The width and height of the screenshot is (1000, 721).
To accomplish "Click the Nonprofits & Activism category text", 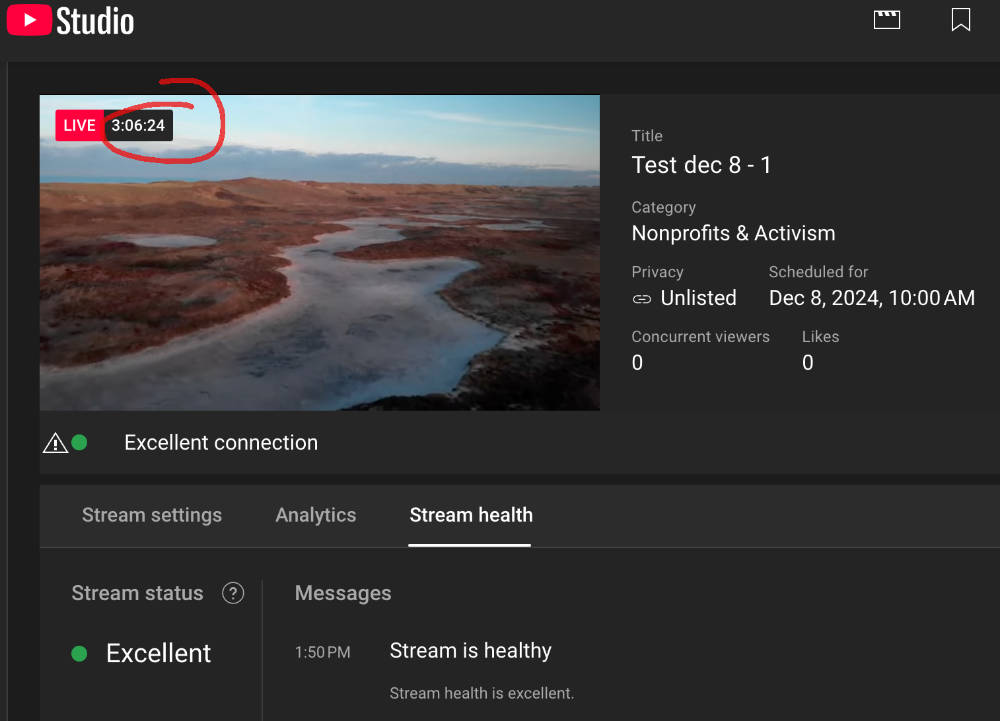I will tap(733, 233).
